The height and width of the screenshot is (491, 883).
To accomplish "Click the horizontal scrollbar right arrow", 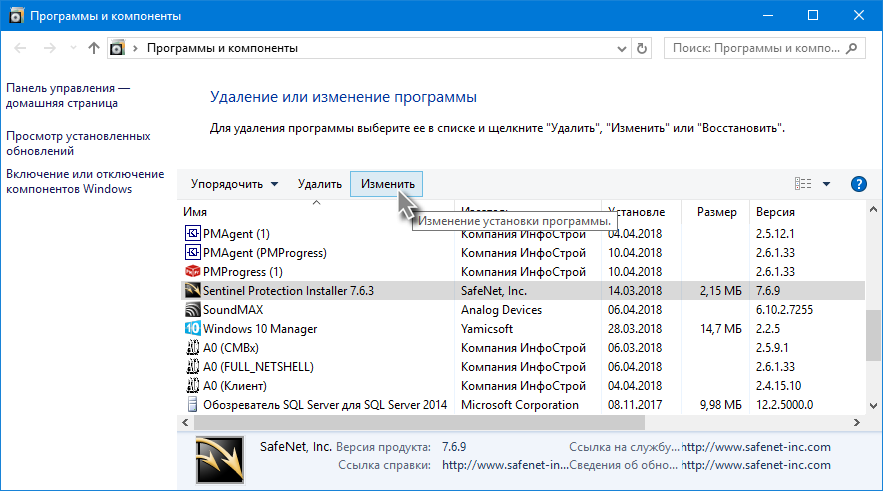I will click(857, 422).
